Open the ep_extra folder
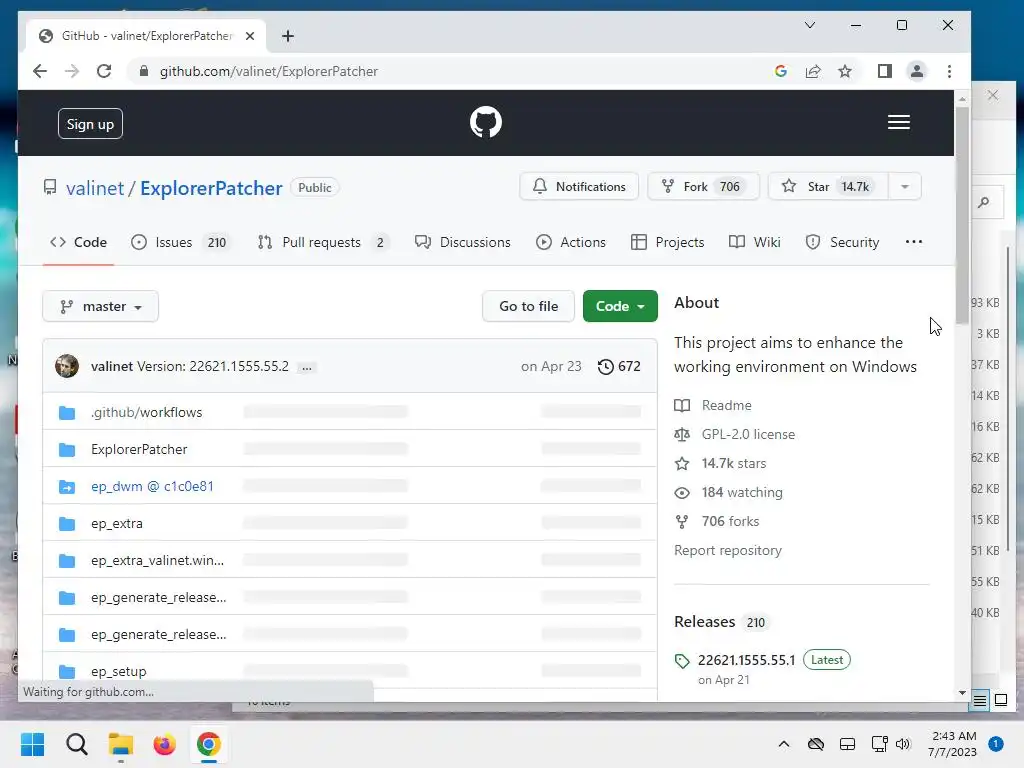 pos(117,524)
